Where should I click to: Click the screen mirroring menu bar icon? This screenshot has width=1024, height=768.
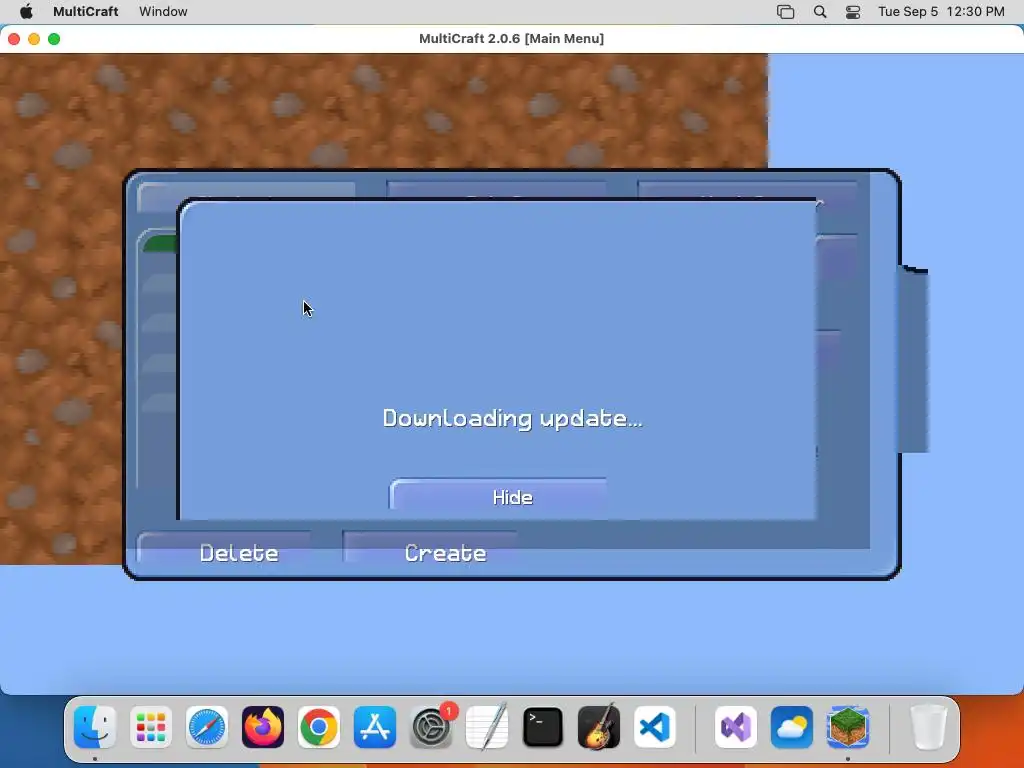click(786, 12)
